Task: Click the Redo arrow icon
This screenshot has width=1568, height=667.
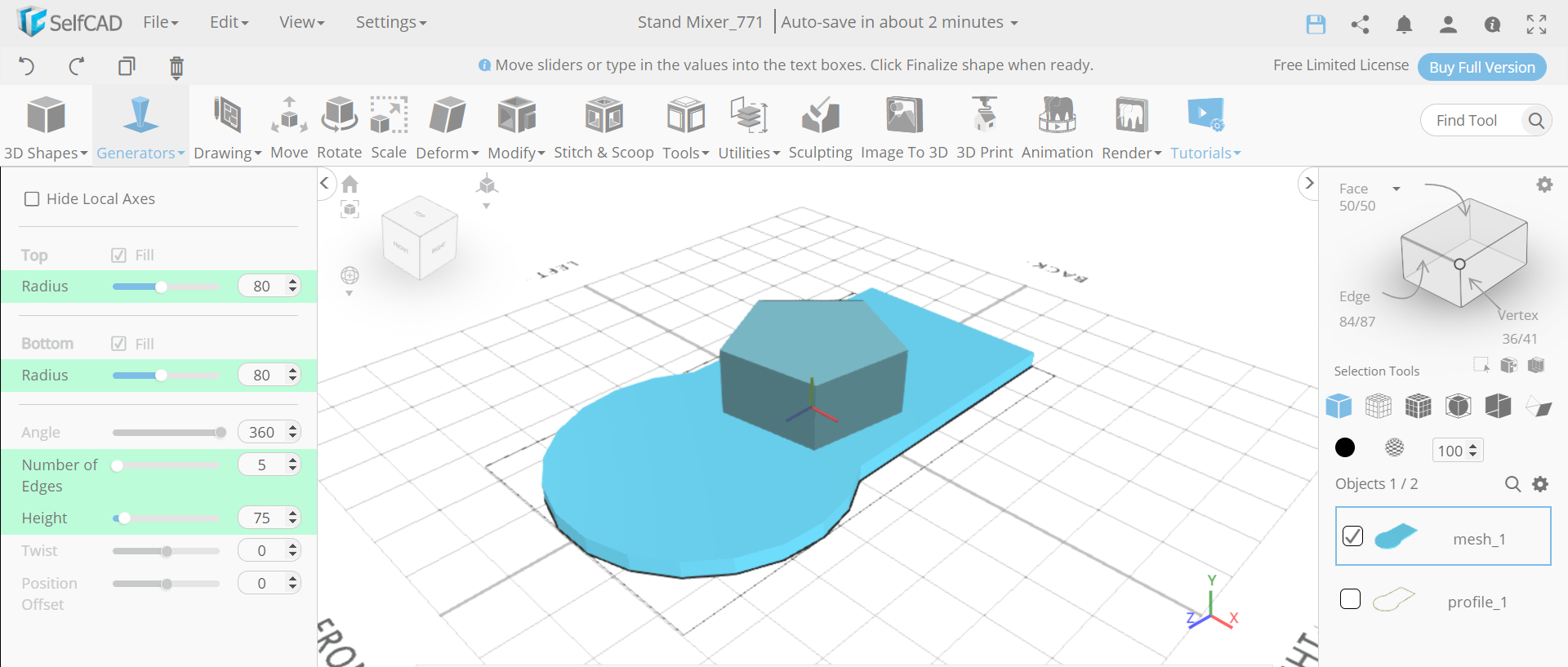Action: pos(76,66)
